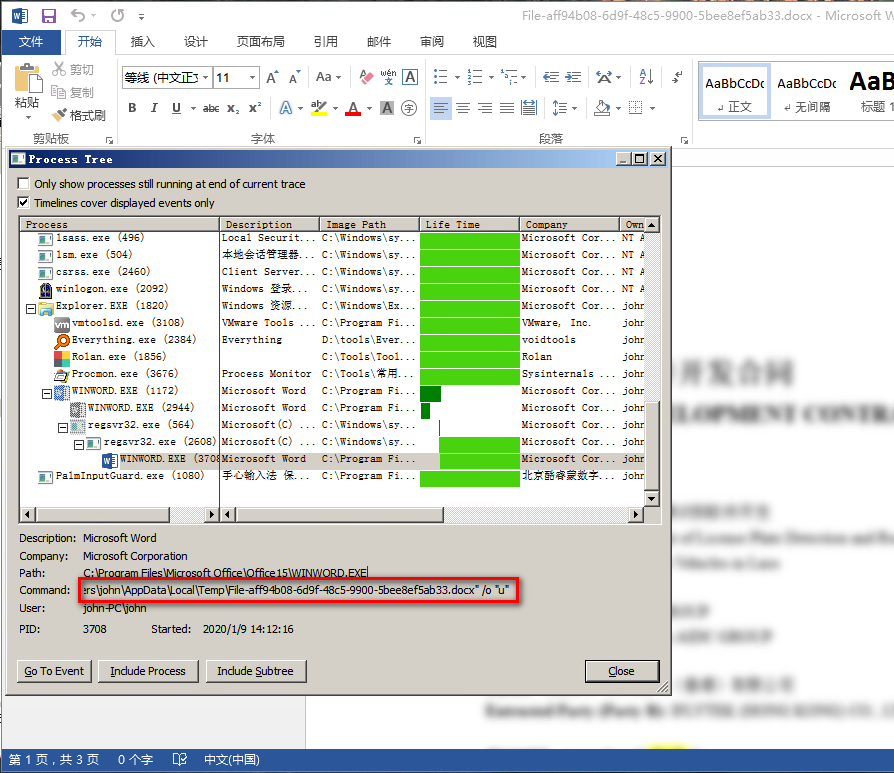The image size is (894, 773).
Task: Switch to the 页面布局 (Page Layout) tab
Action: (261, 42)
